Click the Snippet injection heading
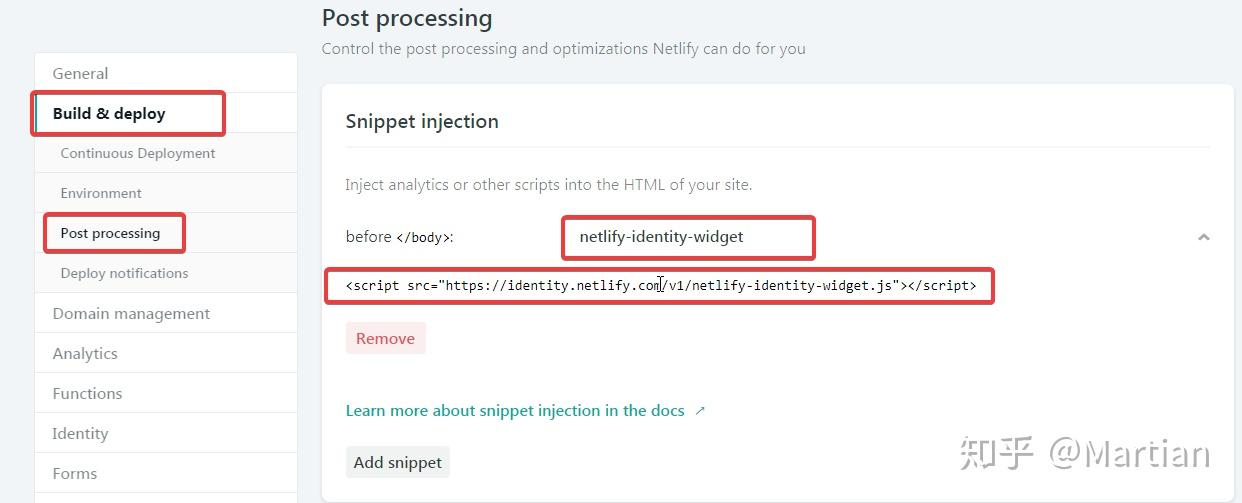 pos(422,121)
